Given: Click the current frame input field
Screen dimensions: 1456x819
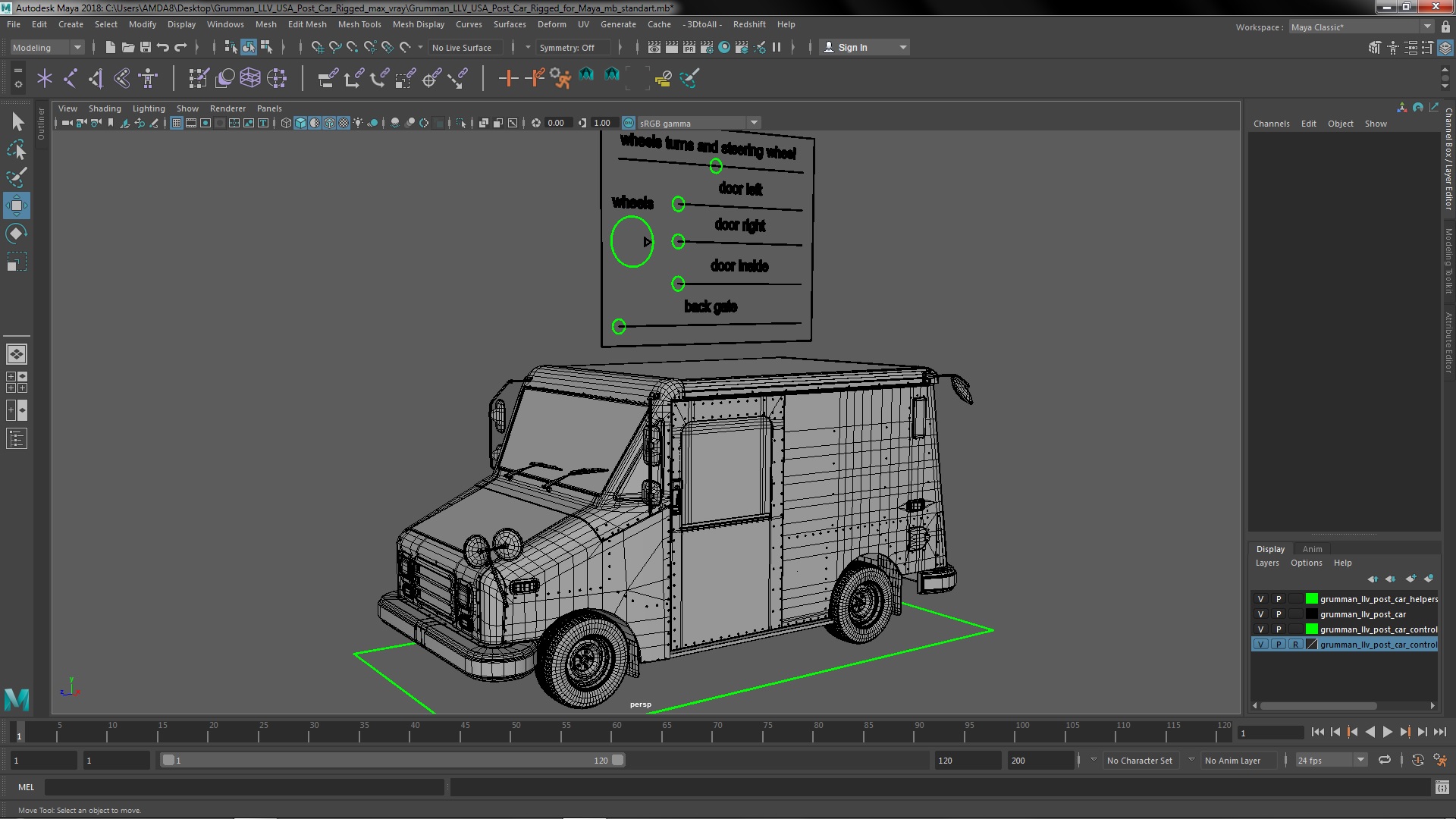Looking at the screenshot, I should click(x=1270, y=733).
